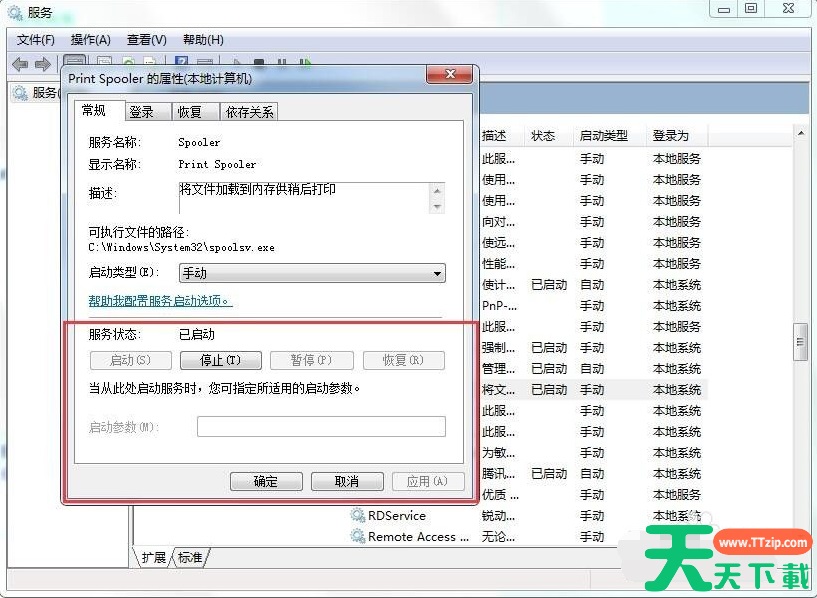The width and height of the screenshot is (817, 598).
Task: Click the gear icon beside Remote Access
Action: (357, 537)
